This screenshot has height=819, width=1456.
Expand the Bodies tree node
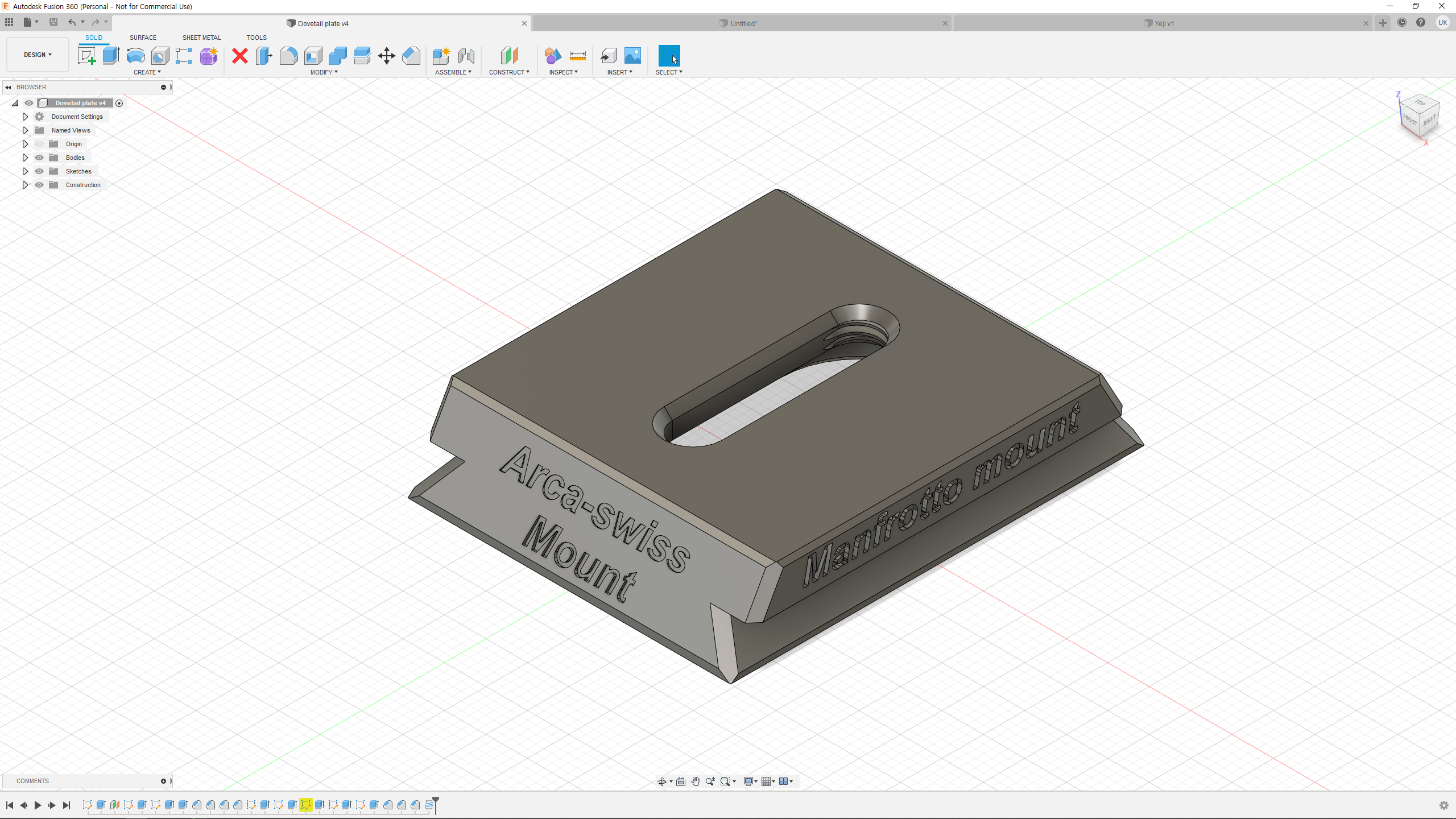[25, 158]
